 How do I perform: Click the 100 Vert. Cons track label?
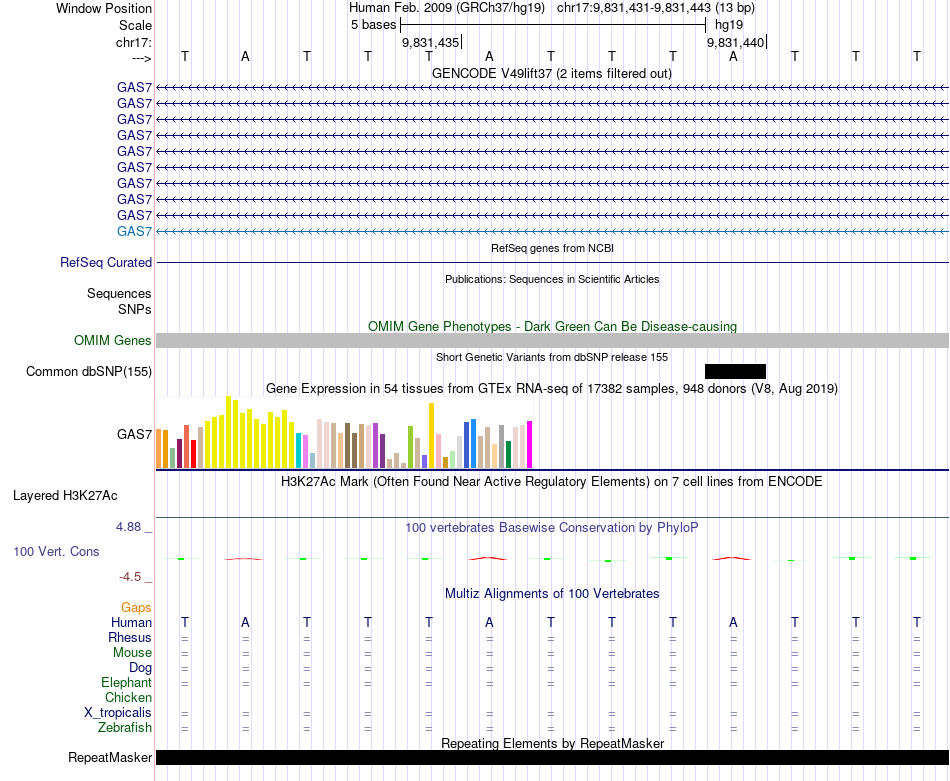[56, 551]
